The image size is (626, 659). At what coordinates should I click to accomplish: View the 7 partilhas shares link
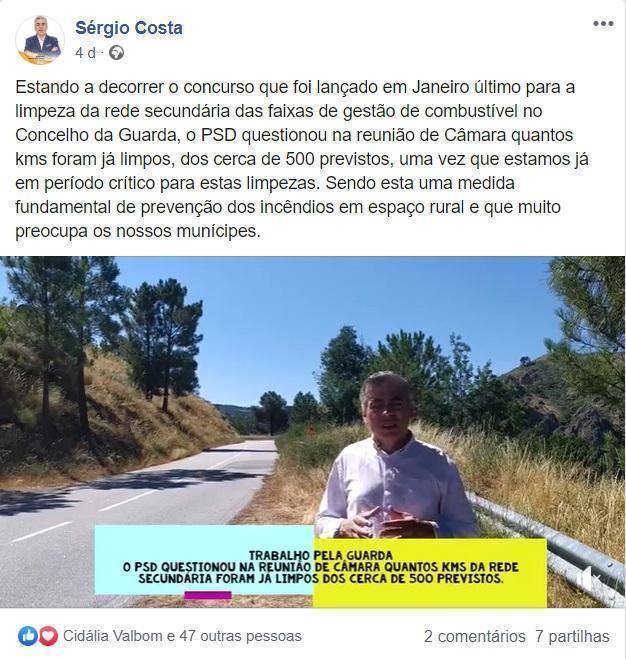point(572,637)
